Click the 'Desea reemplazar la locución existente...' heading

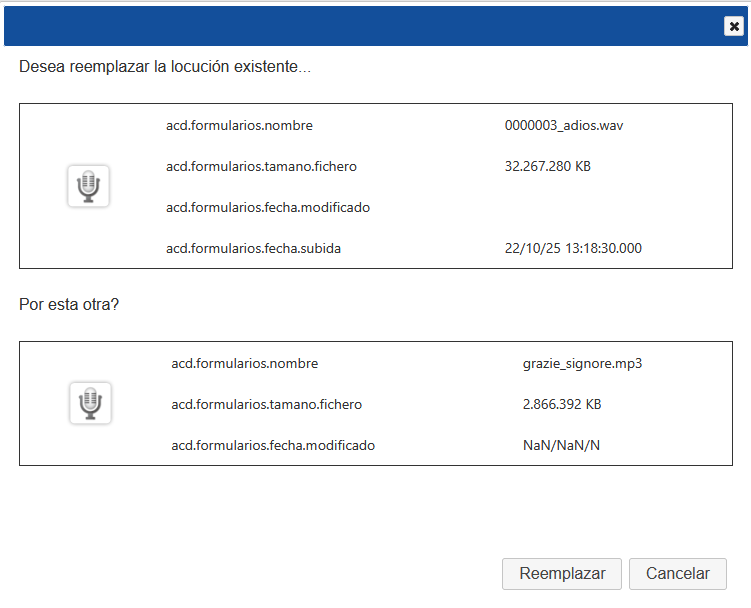165,67
